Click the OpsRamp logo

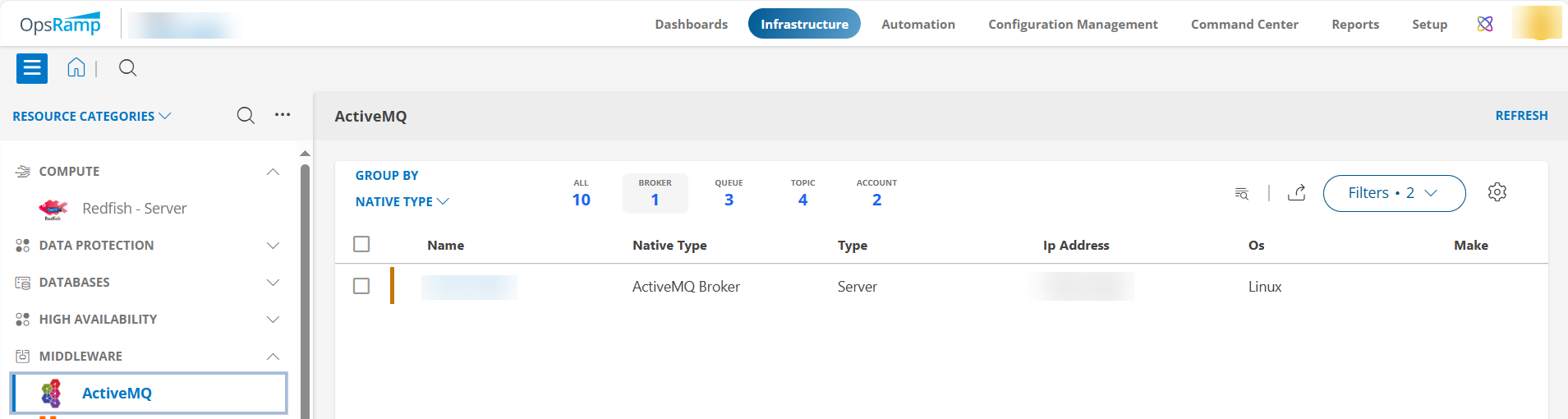60,25
